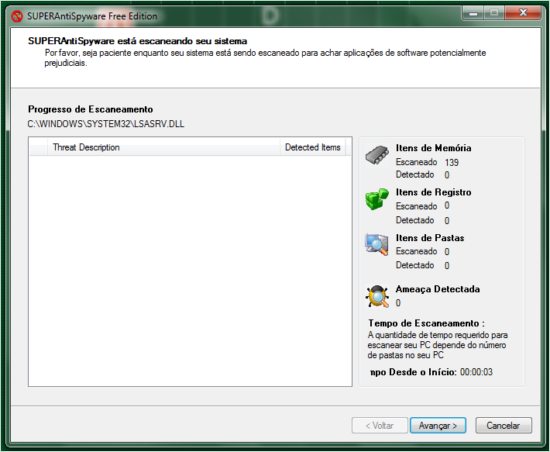Click the disabled Voltar button
This screenshot has width=550, height=452.
pyautogui.click(x=380, y=425)
